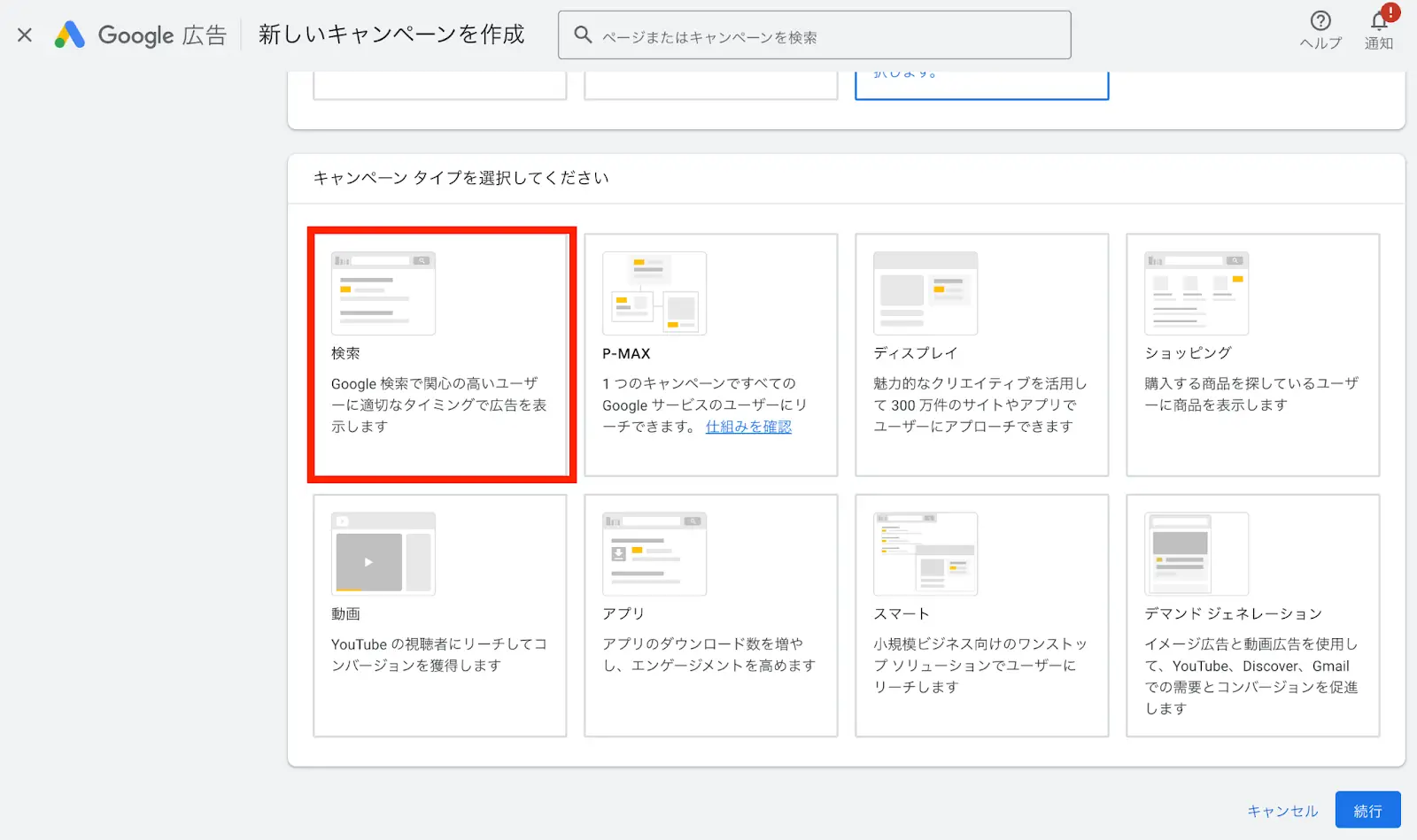The height and width of the screenshot is (840, 1417).
Task: Select the デマンド ジェネレーション campaign card
Action: pos(1251,615)
